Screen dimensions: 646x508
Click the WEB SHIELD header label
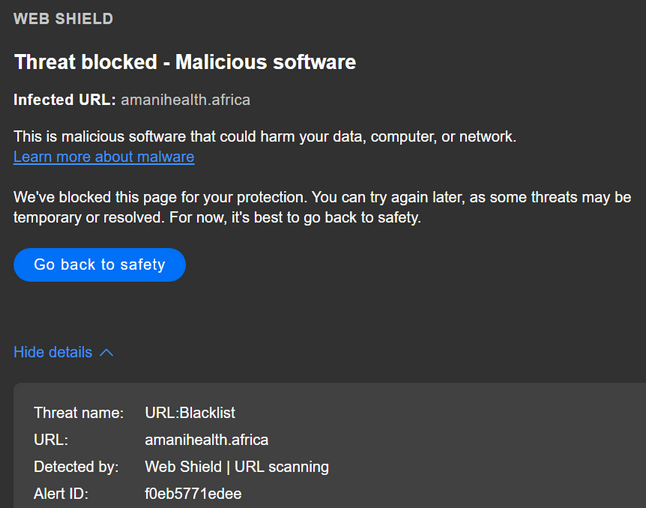coord(63,19)
